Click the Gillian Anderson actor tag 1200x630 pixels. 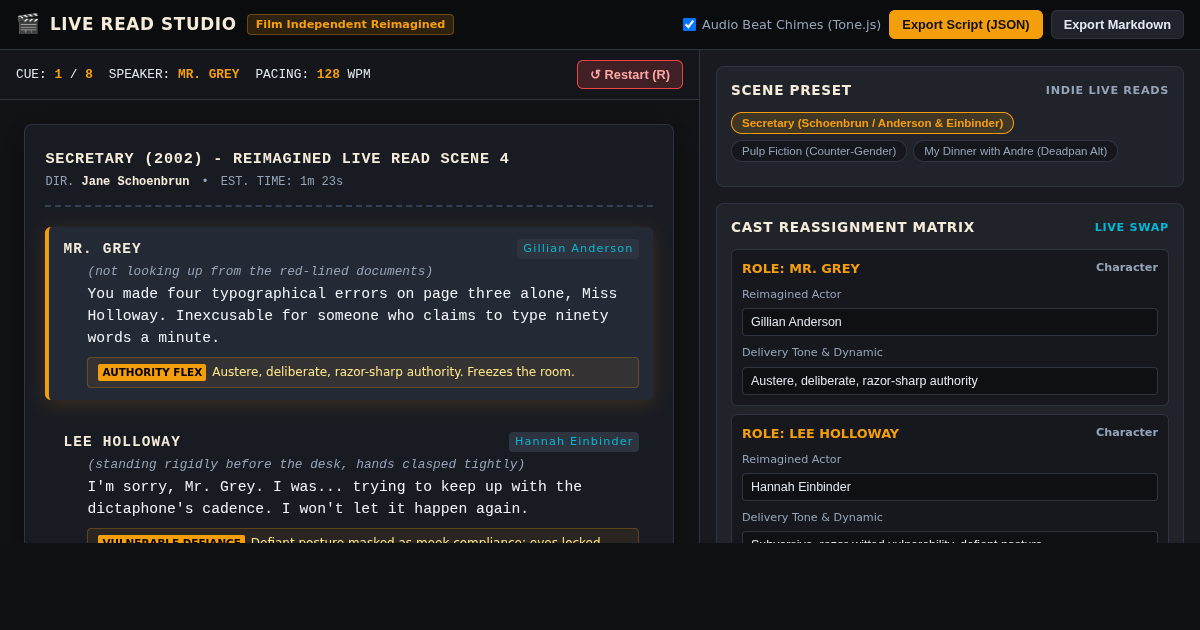point(578,249)
